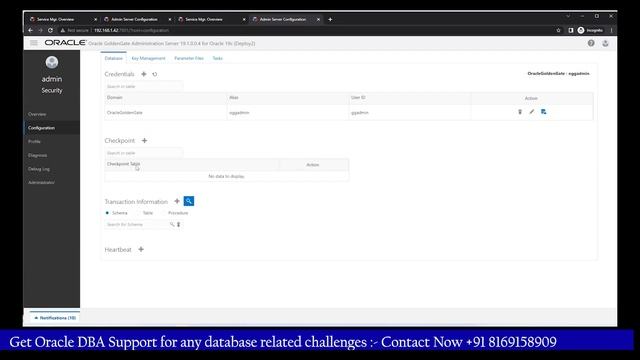
Task: Click the Checkpoint search in table field
Action: [144, 153]
